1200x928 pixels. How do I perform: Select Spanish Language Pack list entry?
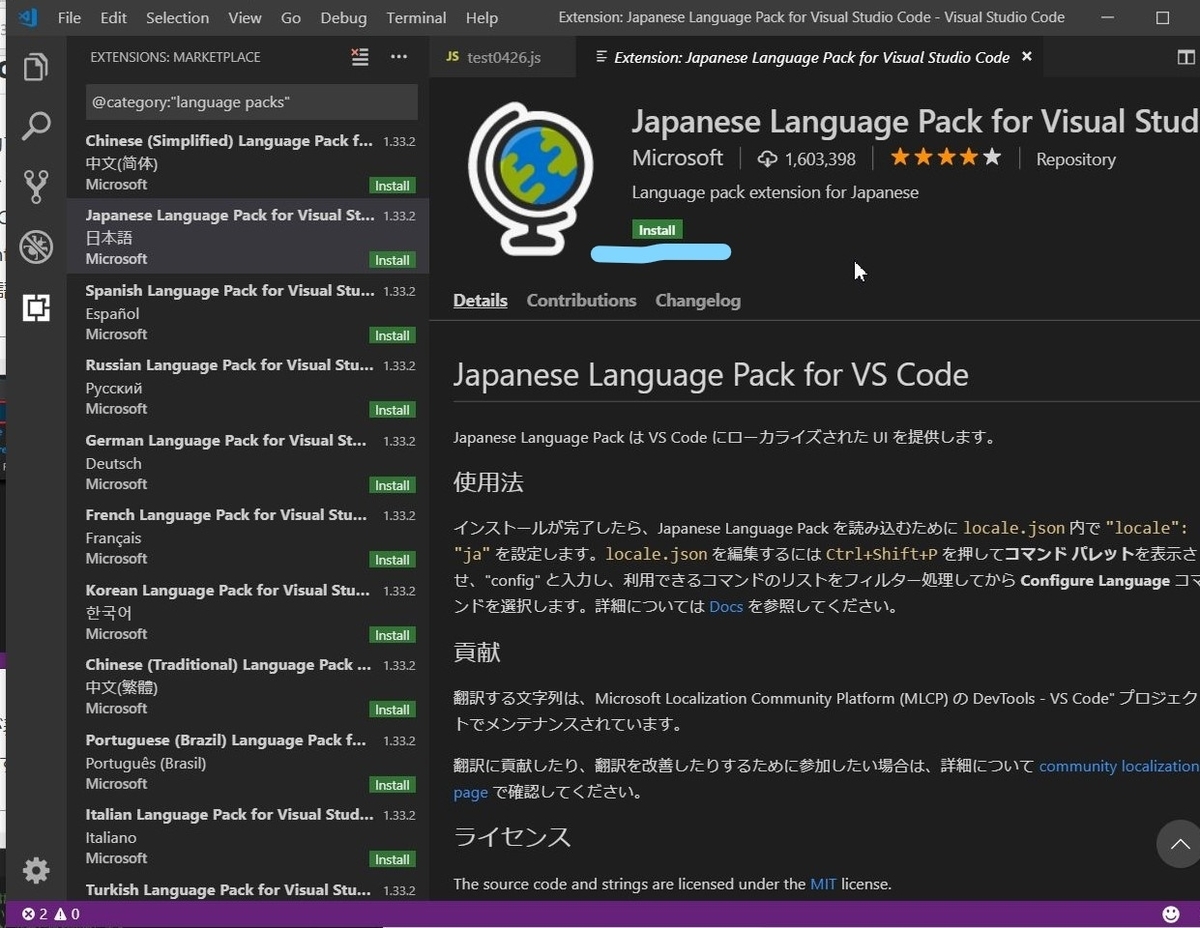248,311
